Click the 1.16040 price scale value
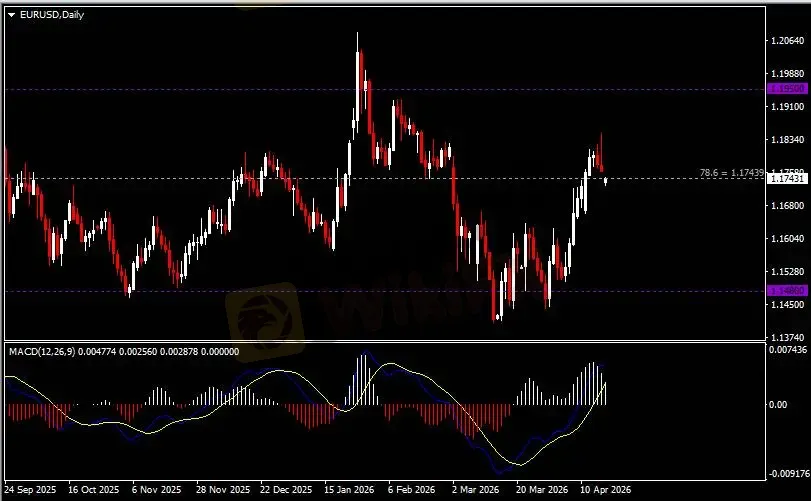Viewport: 811px width, 501px height. [x=785, y=238]
